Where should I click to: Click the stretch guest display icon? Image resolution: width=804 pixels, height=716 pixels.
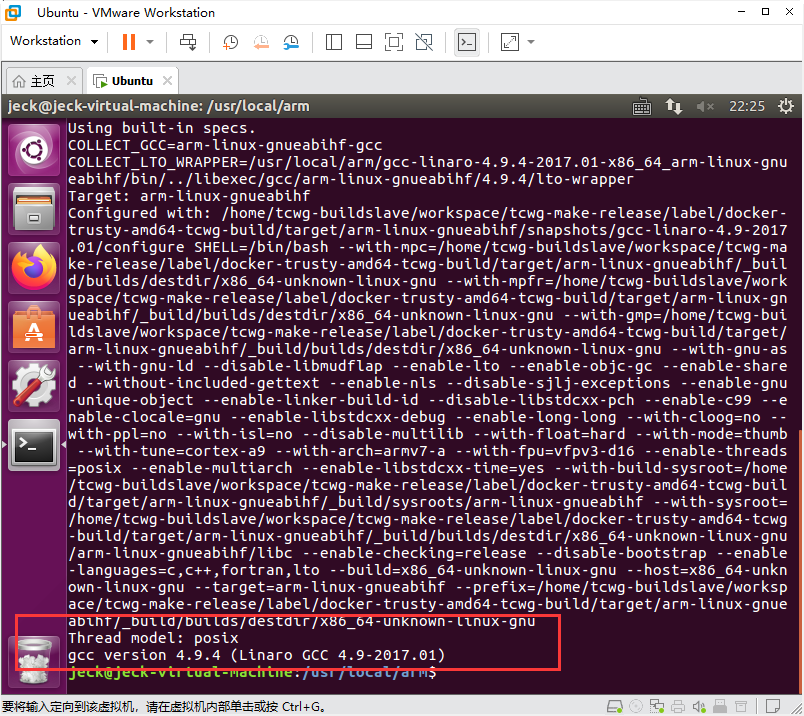[x=510, y=42]
